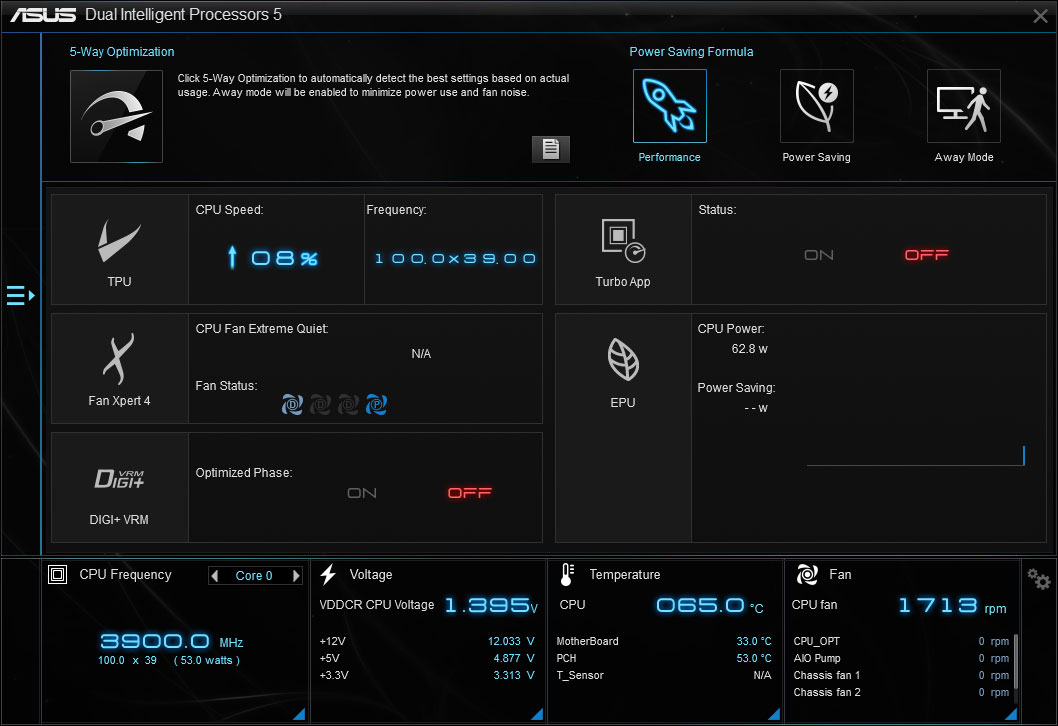This screenshot has width=1058, height=726.
Task: Click the Fan panel fan icon
Action: pyautogui.click(x=807, y=574)
